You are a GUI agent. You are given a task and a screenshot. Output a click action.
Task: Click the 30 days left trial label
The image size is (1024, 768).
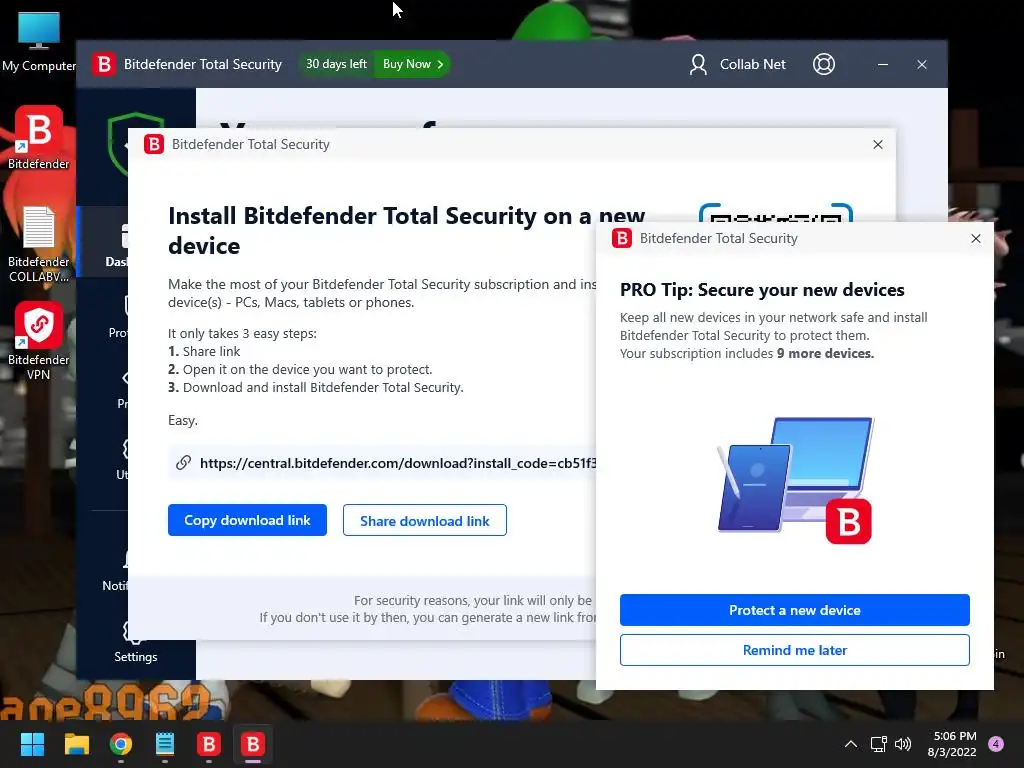tap(336, 64)
